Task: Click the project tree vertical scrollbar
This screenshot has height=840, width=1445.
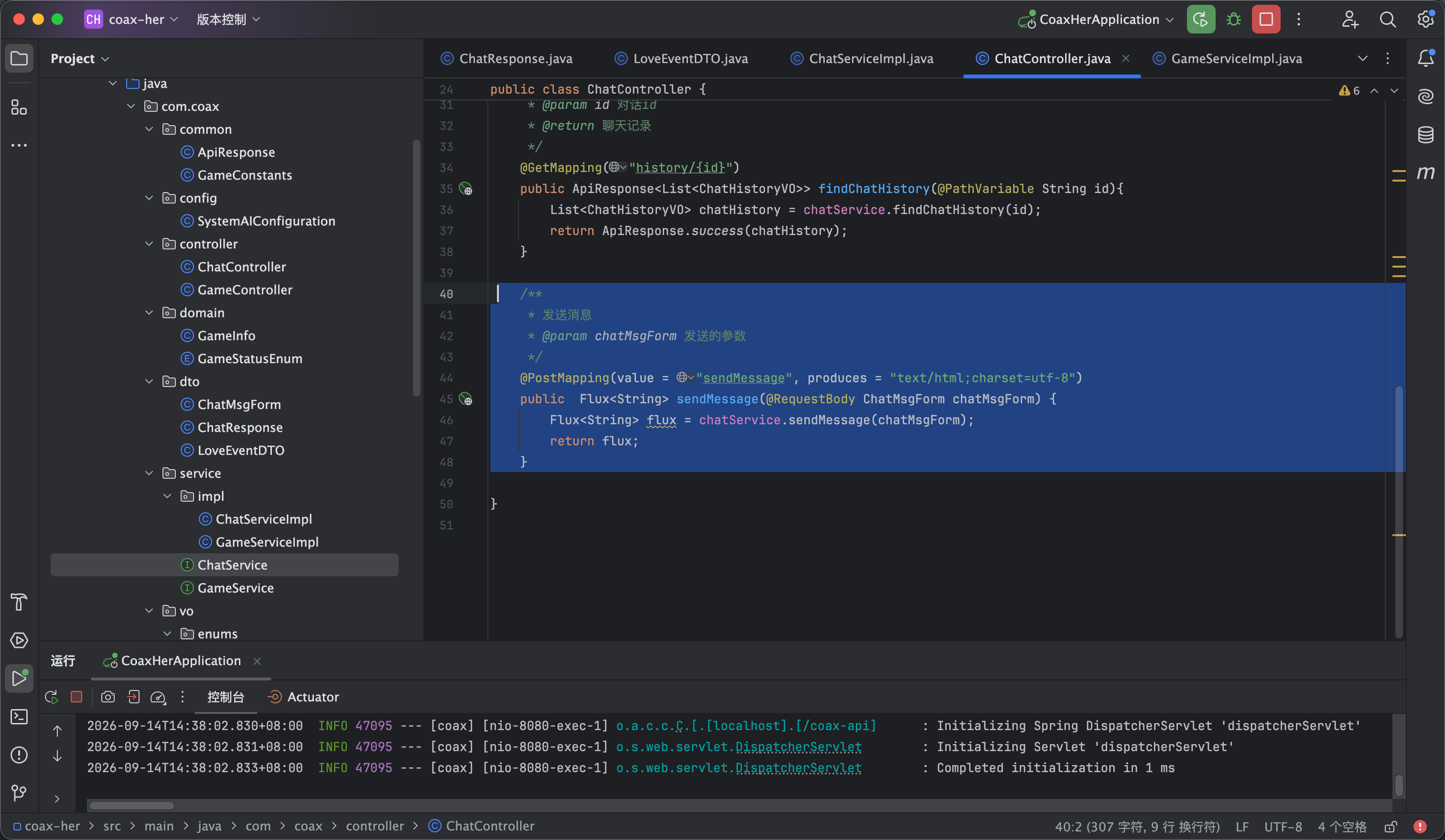Action: (x=416, y=267)
